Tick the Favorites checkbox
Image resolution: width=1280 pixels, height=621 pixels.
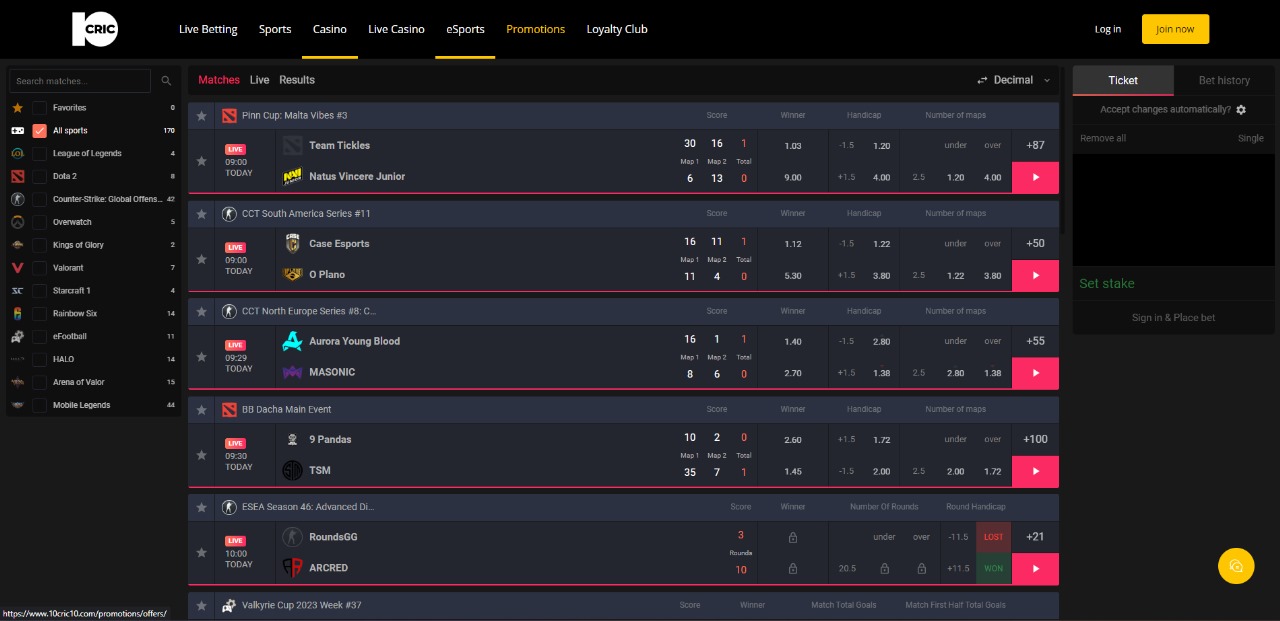(40, 108)
